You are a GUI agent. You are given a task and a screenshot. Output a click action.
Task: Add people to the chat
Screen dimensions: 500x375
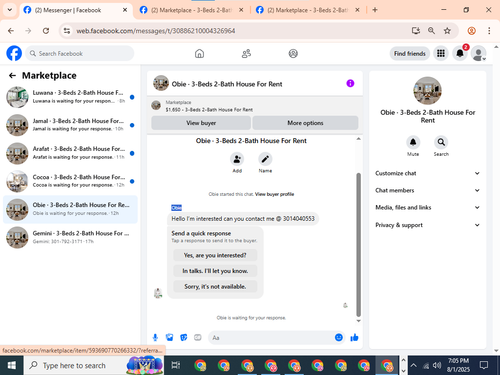point(237,159)
